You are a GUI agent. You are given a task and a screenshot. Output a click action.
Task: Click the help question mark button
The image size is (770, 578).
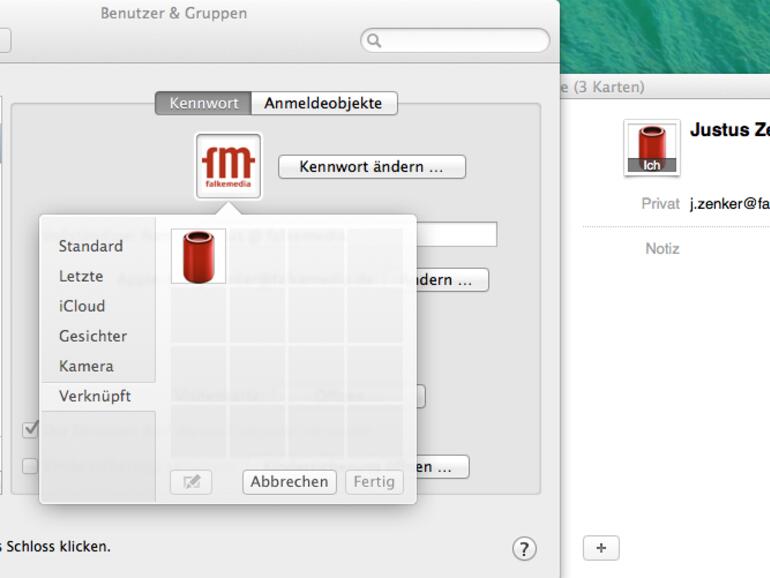pos(524,549)
